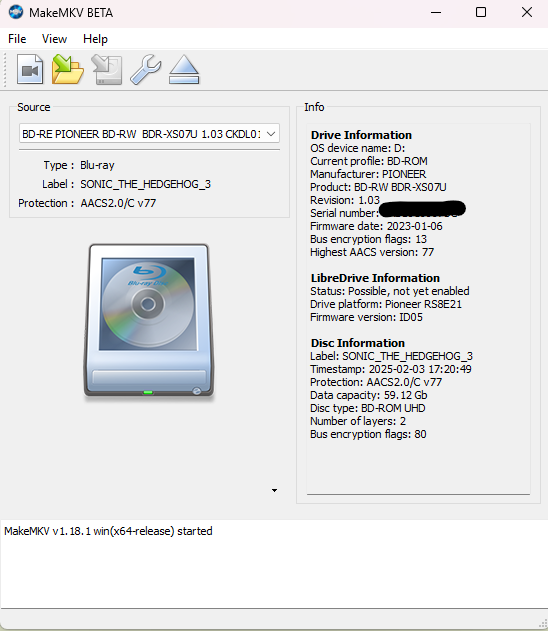Minimize the MakeMKV BETA window

click(x=436, y=12)
